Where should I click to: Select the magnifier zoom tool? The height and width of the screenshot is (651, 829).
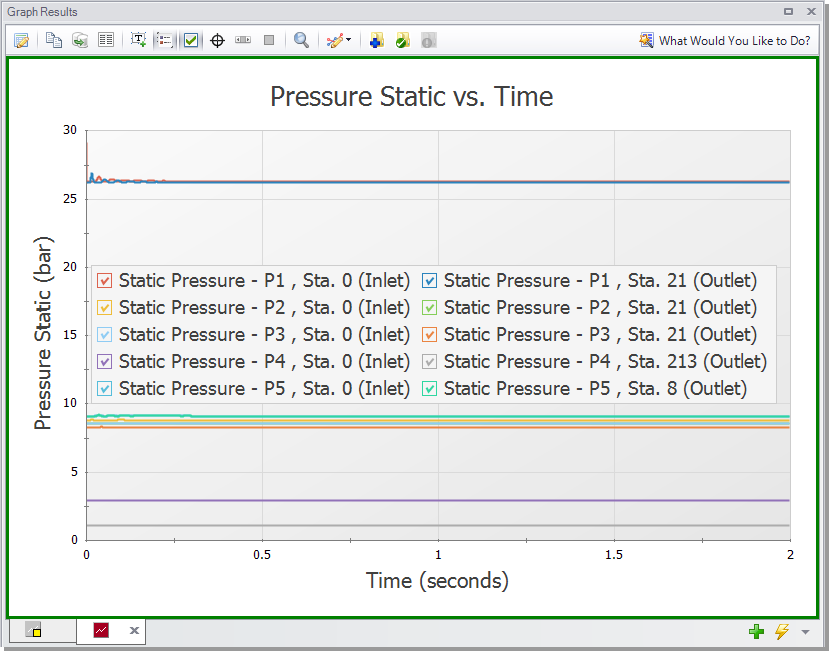pyautogui.click(x=301, y=40)
